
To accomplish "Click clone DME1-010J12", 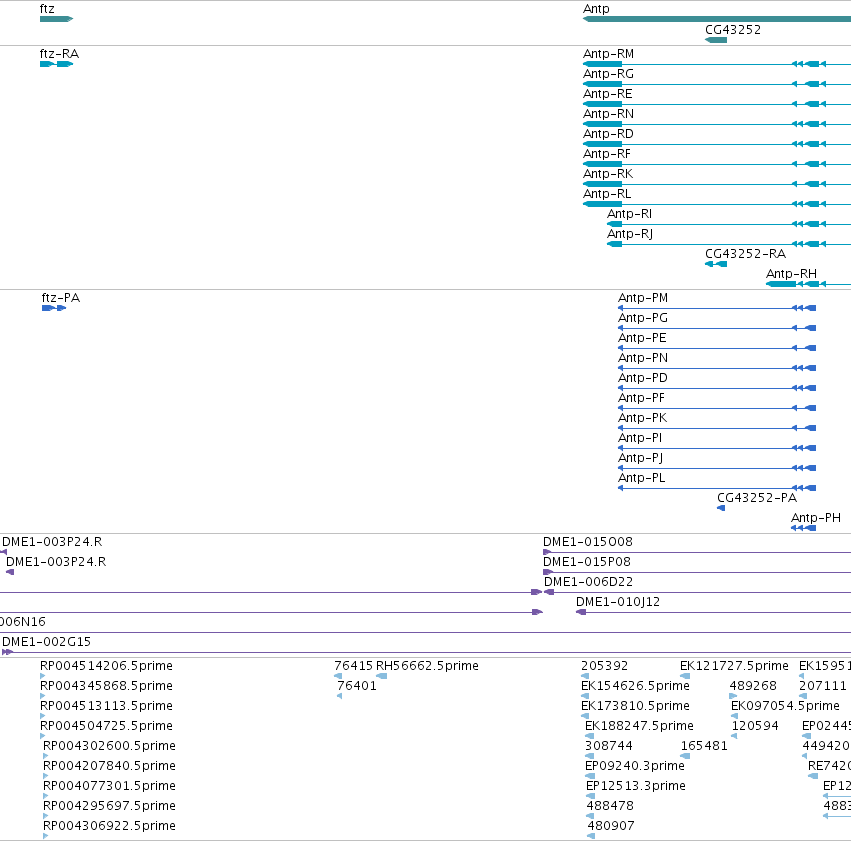I will [618, 602].
